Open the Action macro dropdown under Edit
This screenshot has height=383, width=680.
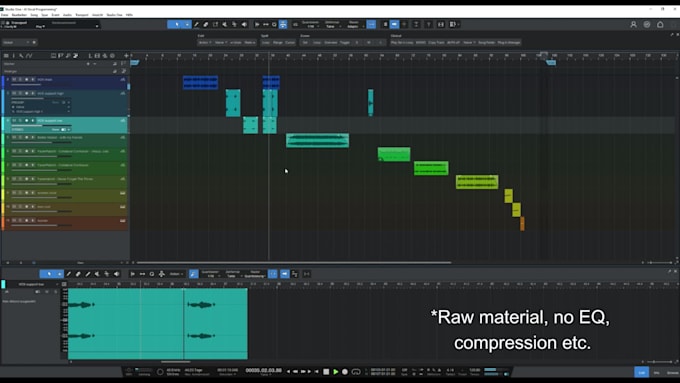[205, 43]
